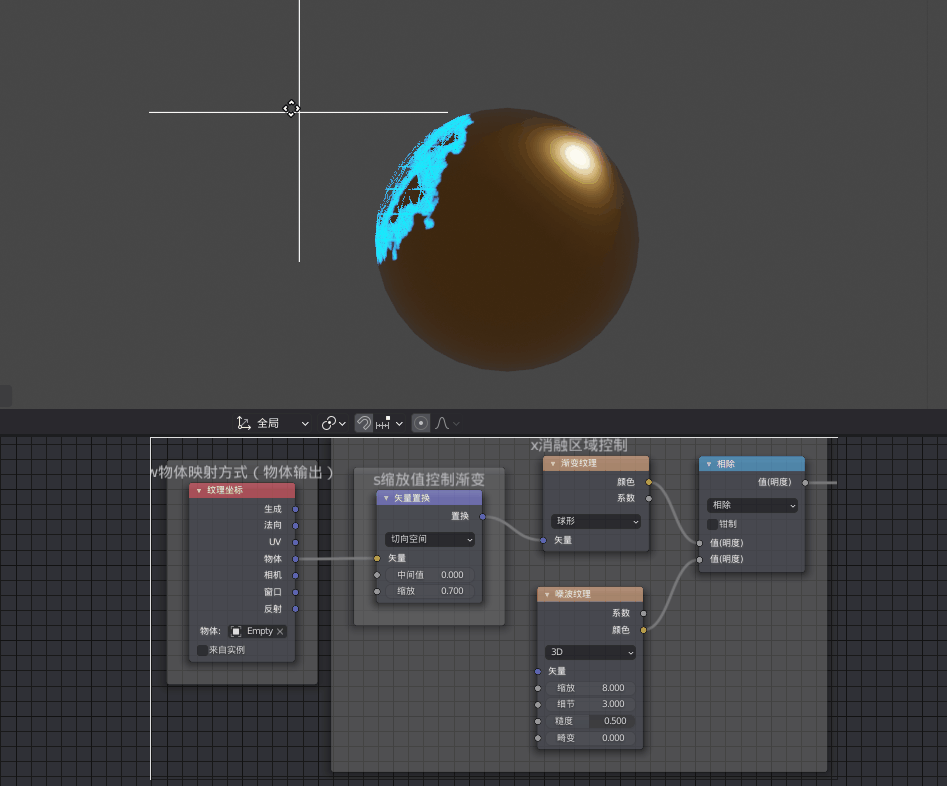Image resolution: width=947 pixels, height=786 pixels.
Task: Click the 置换 output socket
Action: pos(483,517)
